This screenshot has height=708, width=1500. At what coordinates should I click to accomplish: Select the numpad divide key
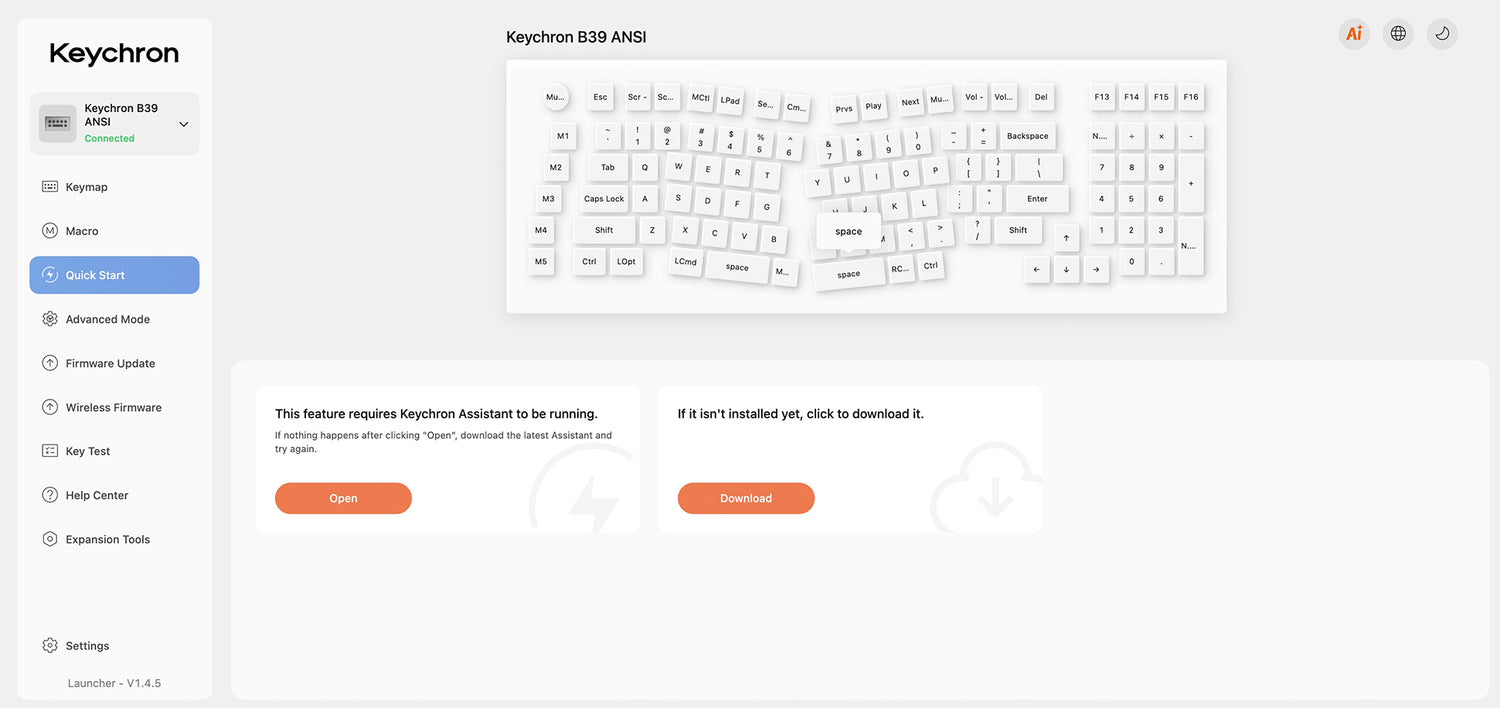coord(1131,136)
